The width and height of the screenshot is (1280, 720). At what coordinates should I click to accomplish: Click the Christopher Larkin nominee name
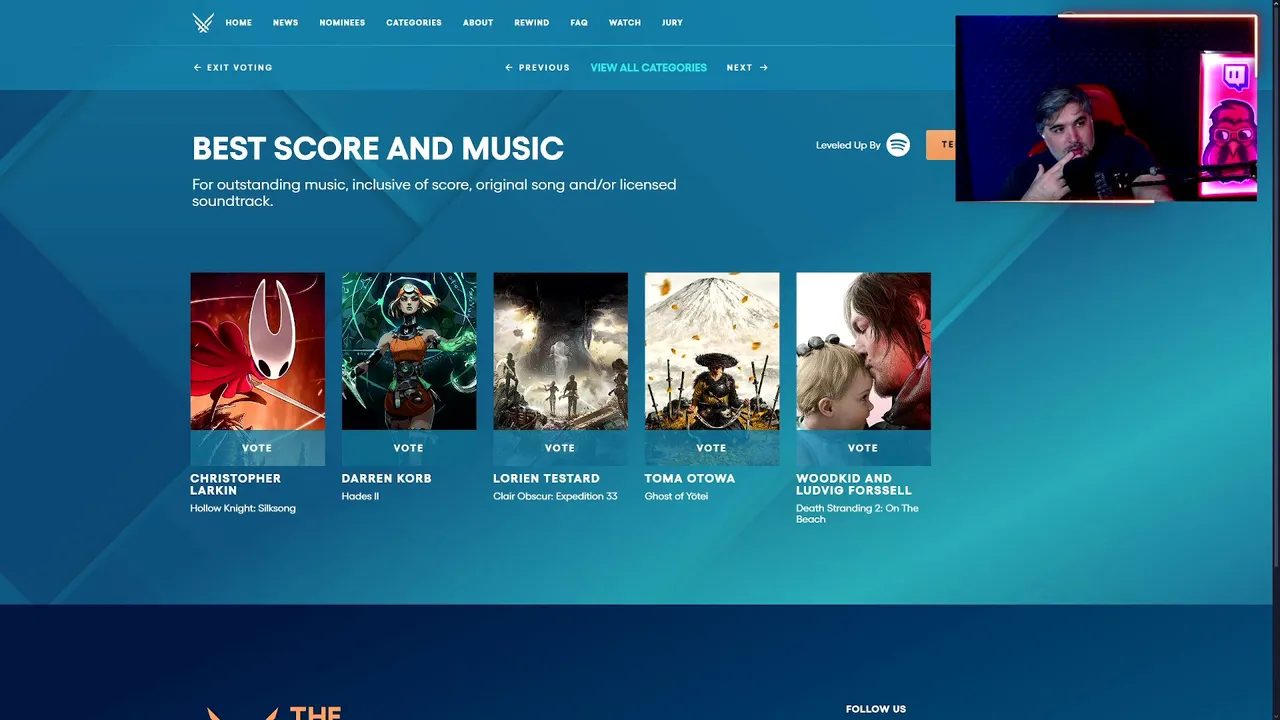point(235,484)
